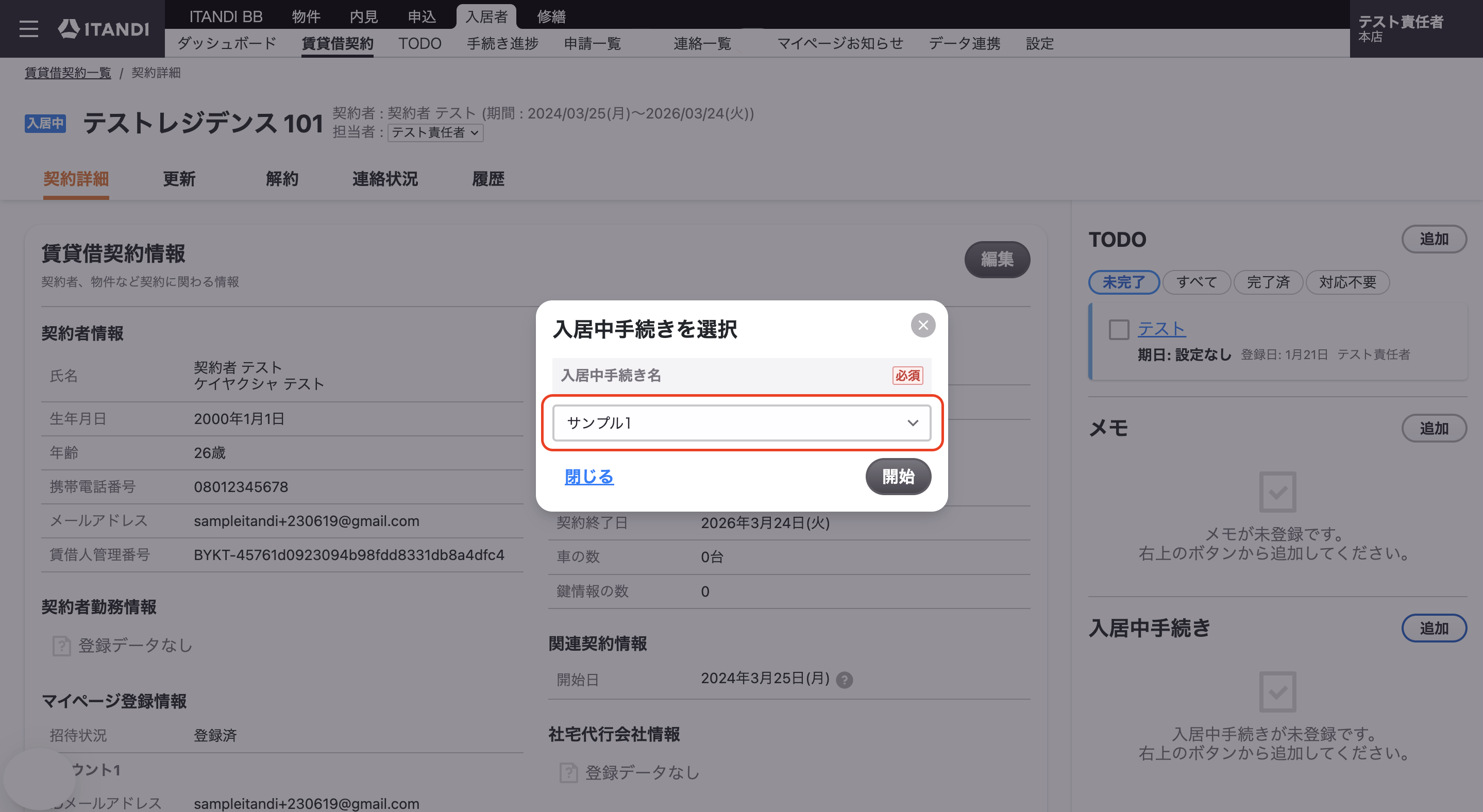
Task: Click 追加 button in メモ section
Action: (1434, 428)
